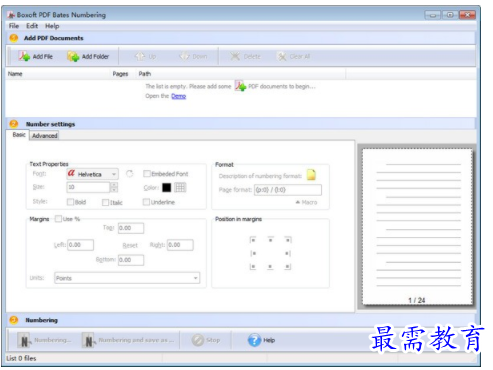
Task: Open the Edit menu
Action: tap(32, 26)
